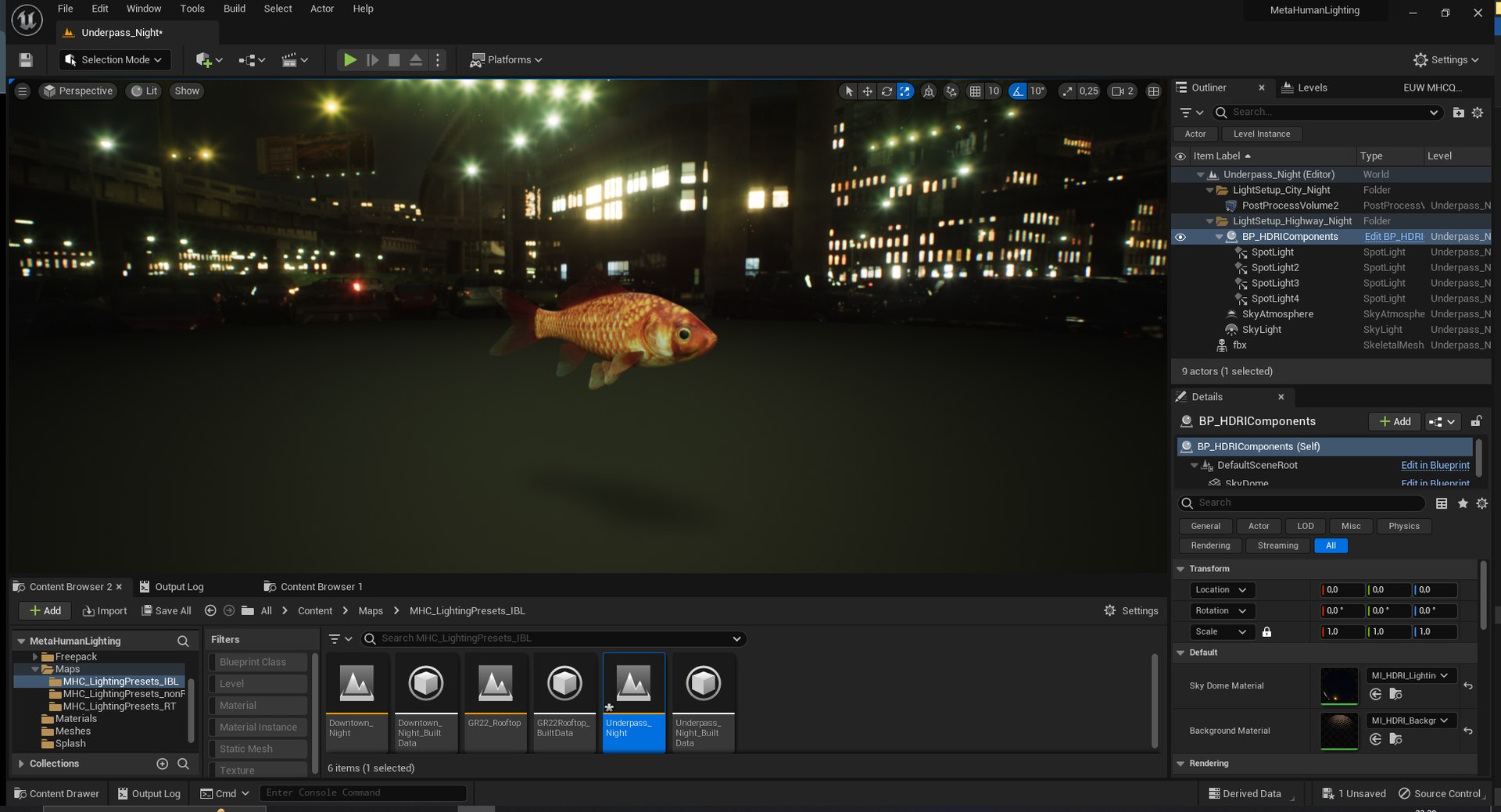Select the scale gizmo tool in viewport
This screenshot has width=1501, height=812.
905,91
